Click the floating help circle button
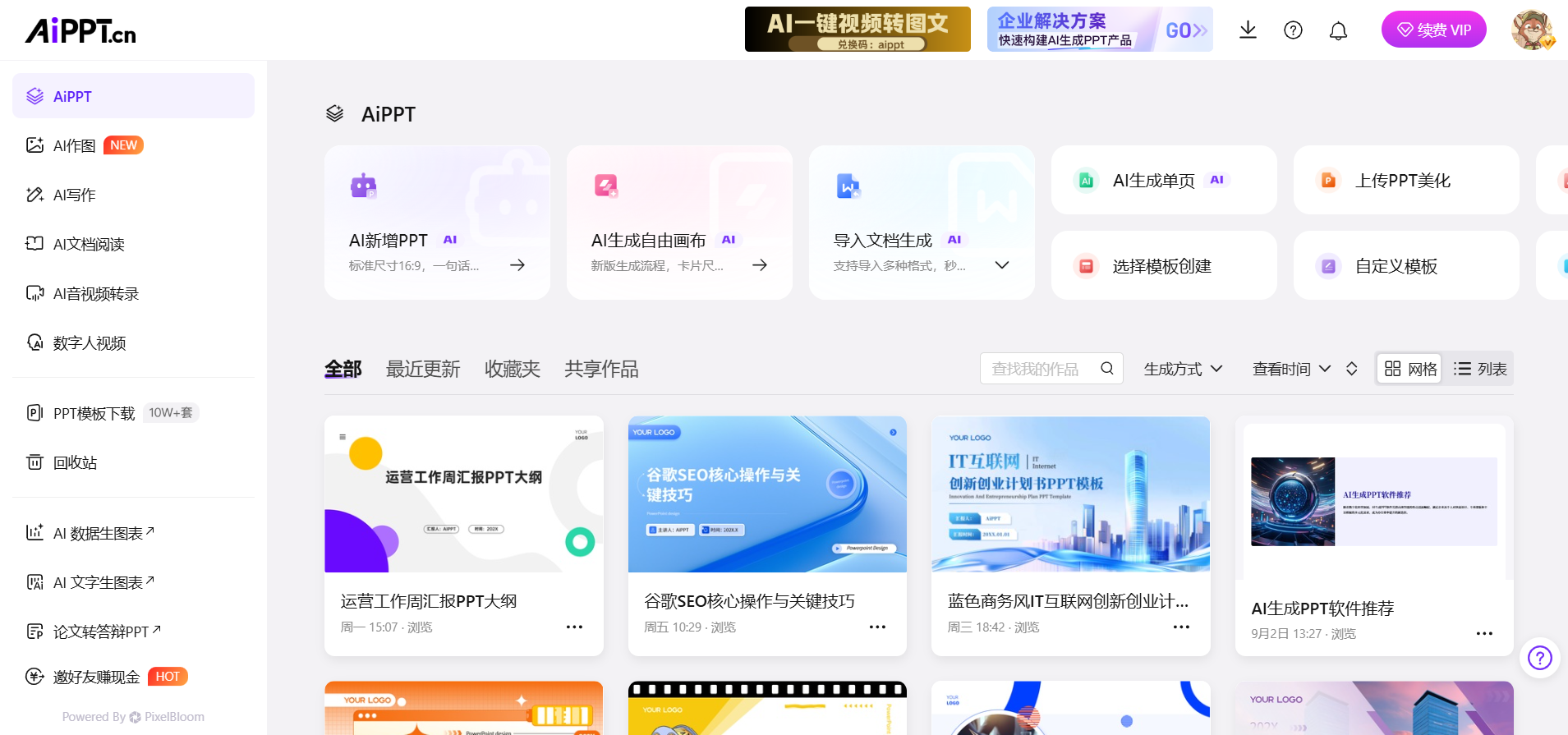Viewport: 1568px width, 735px height. coord(1539,657)
